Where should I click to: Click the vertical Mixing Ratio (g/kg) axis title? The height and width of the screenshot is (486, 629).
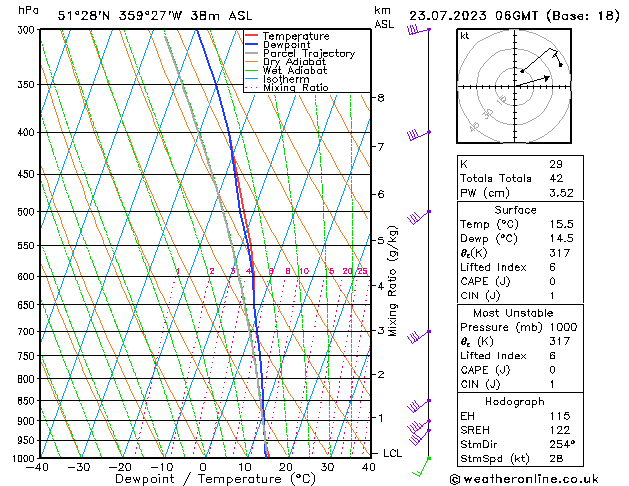click(x=393, y=281)
